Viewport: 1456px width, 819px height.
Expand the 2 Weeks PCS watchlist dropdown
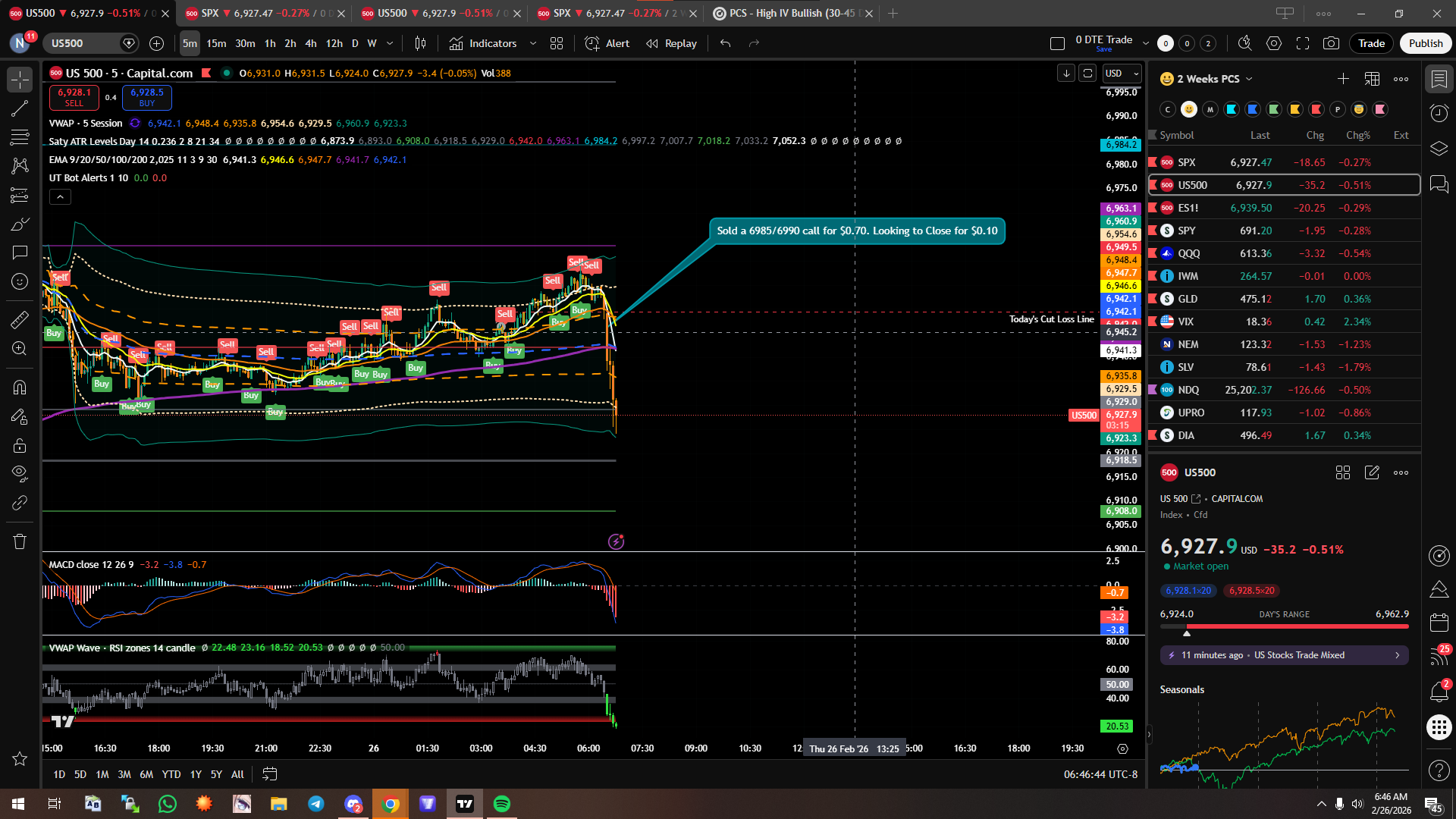click(1249, 79)
